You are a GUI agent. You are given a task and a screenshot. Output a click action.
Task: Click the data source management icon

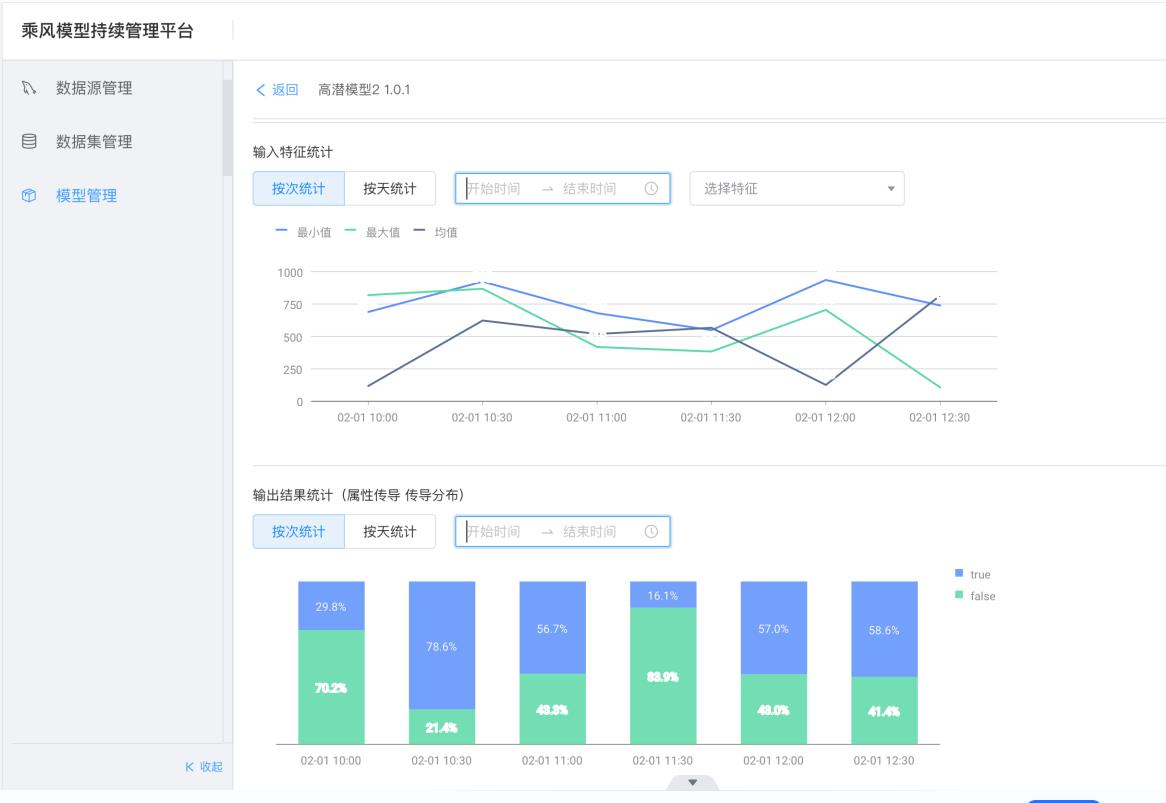coord(29,88)
